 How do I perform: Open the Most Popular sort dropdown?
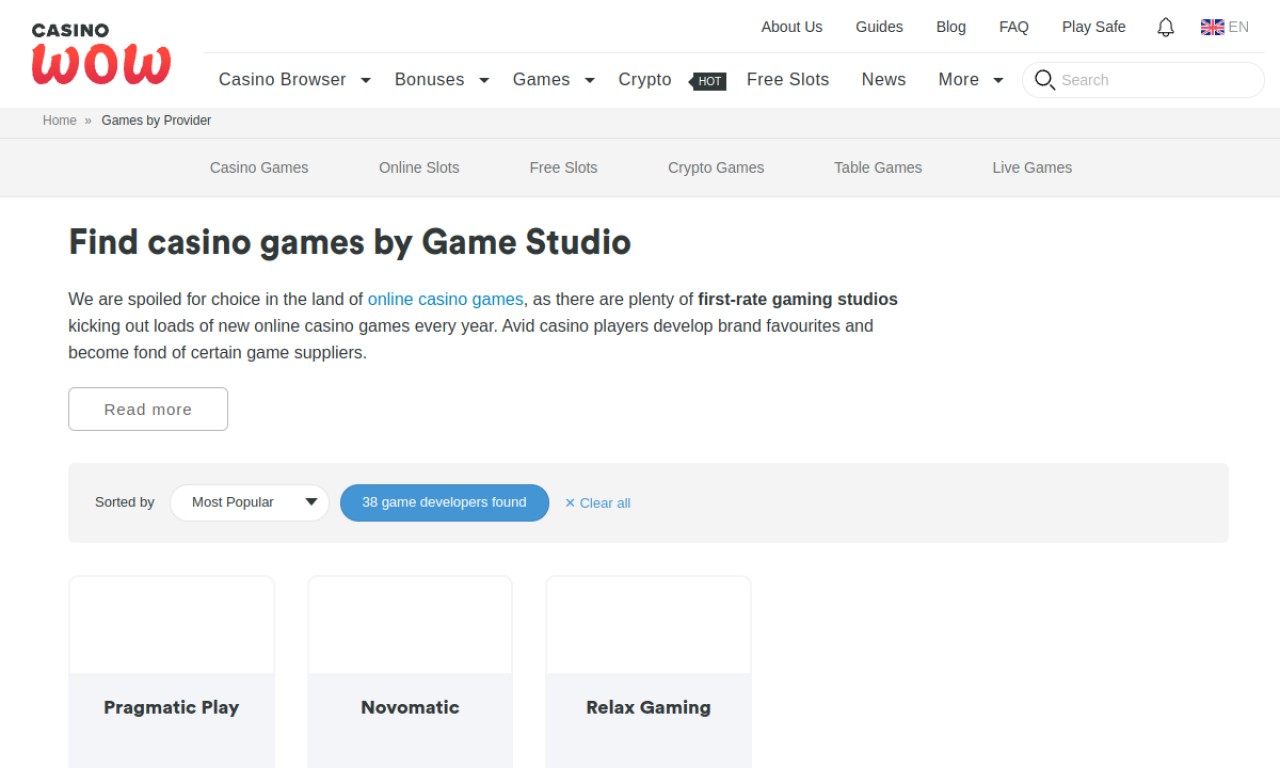pos(249,502)
